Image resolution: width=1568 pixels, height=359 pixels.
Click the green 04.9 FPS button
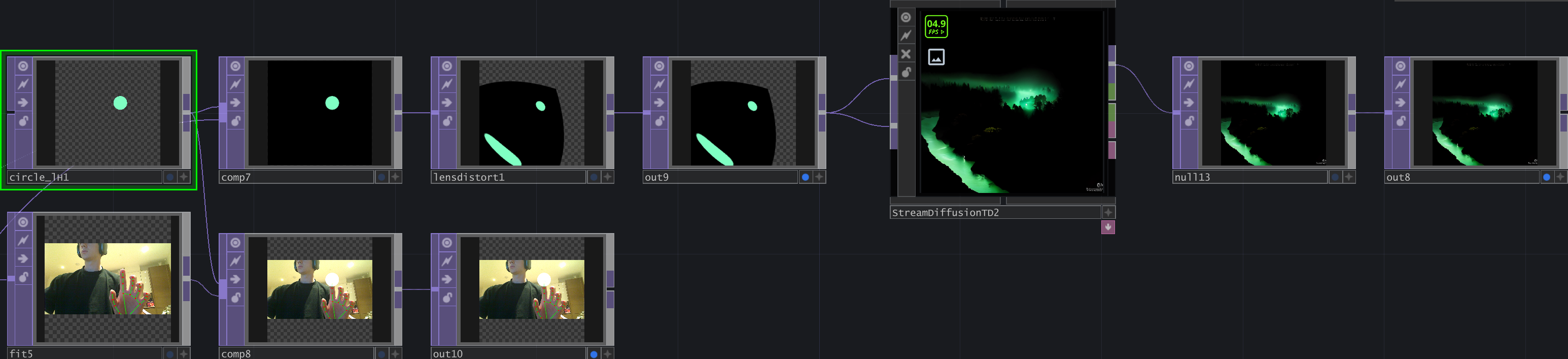[x=936, y=27]
